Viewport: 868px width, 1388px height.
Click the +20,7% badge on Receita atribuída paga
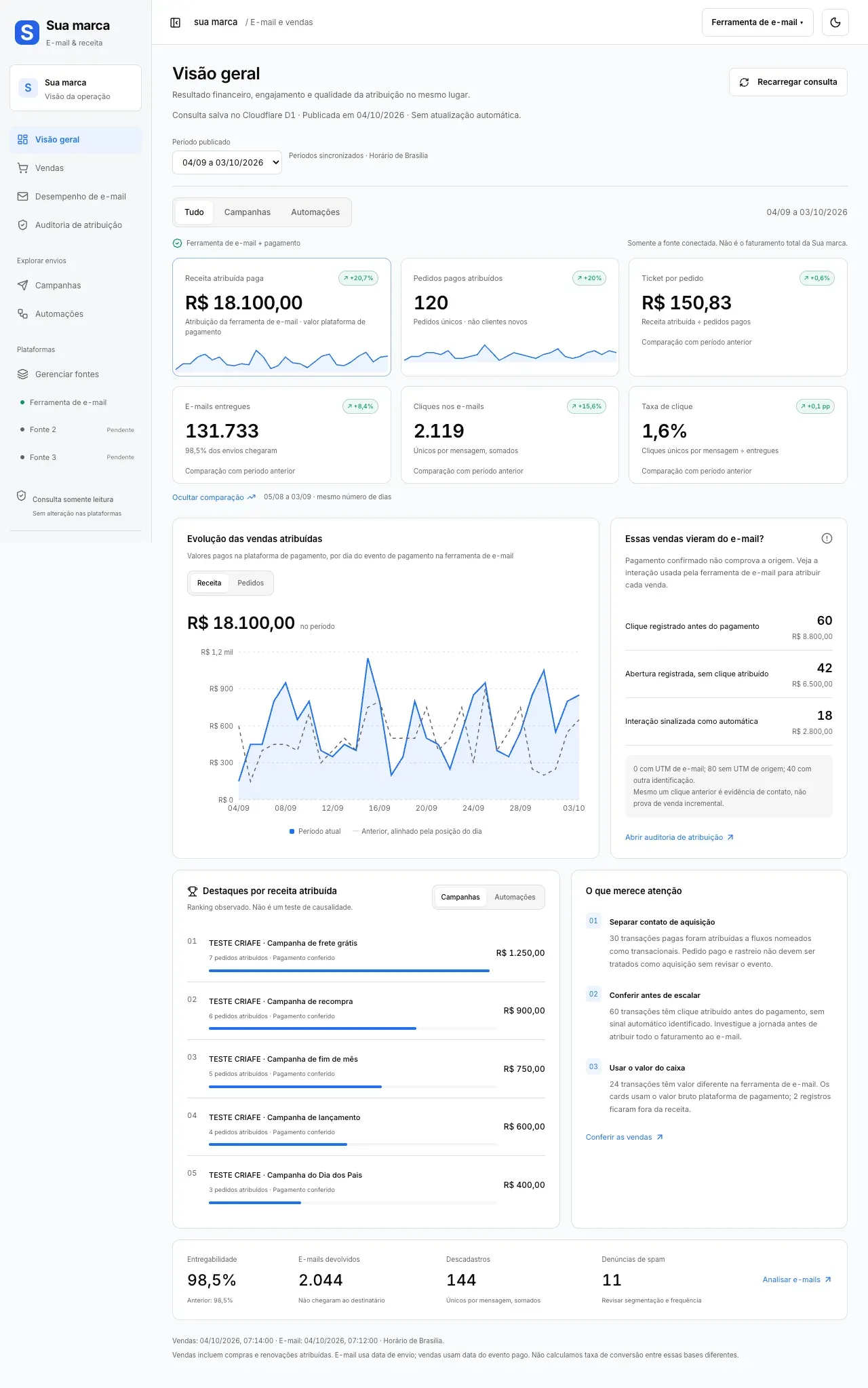pos(358,278)
